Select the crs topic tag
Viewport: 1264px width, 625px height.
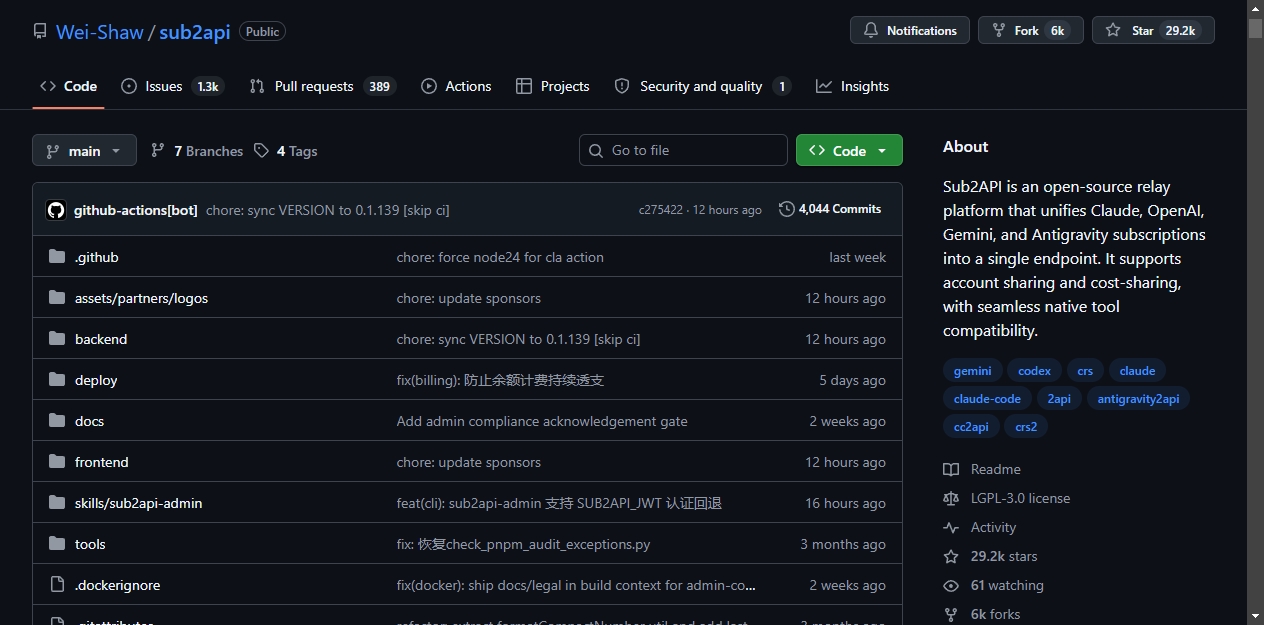pos(1085,371)
